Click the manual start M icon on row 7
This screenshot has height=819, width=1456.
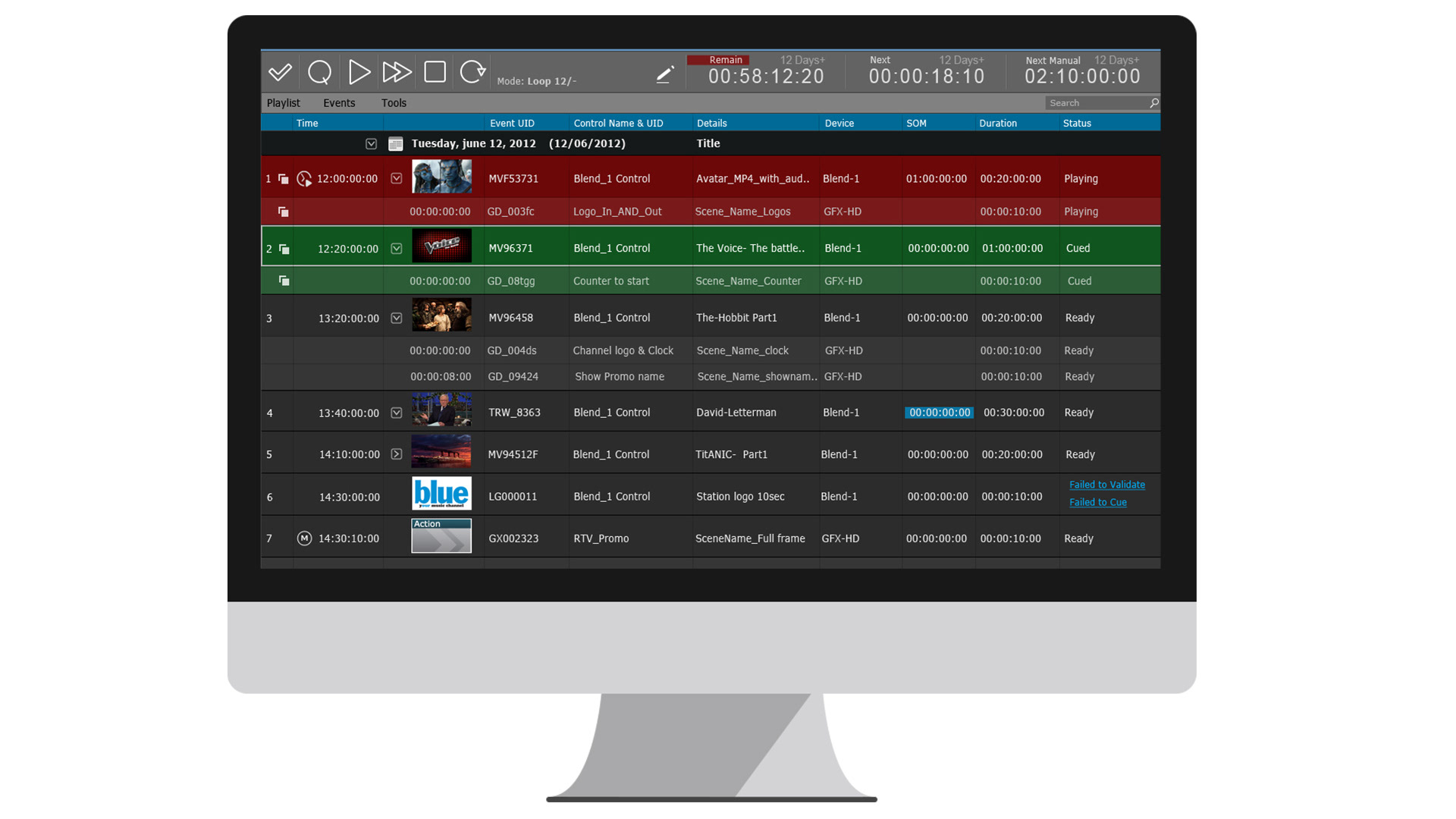pyautogui.click(x=304, y=538)
